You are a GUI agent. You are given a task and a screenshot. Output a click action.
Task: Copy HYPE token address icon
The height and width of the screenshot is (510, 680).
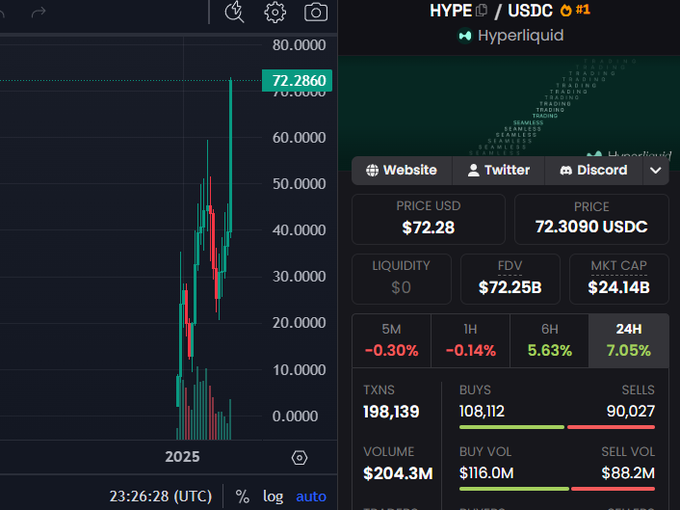pyautogui.click(x=481, y=10)
